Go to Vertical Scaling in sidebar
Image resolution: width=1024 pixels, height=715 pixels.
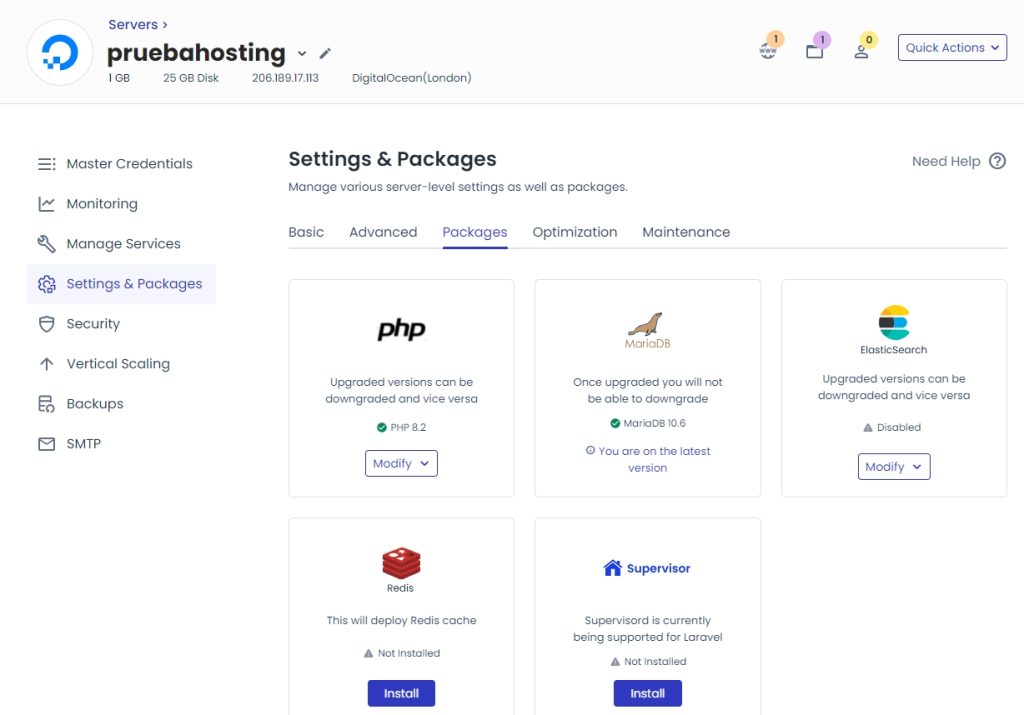tap(117, 364)
